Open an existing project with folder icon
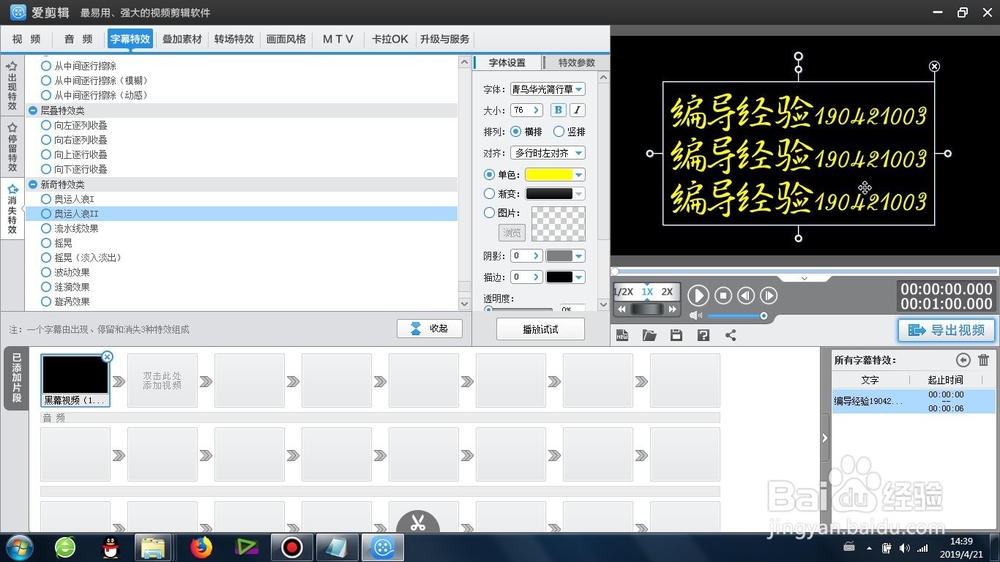1000x562 pixels. click(x=649, y=335)
